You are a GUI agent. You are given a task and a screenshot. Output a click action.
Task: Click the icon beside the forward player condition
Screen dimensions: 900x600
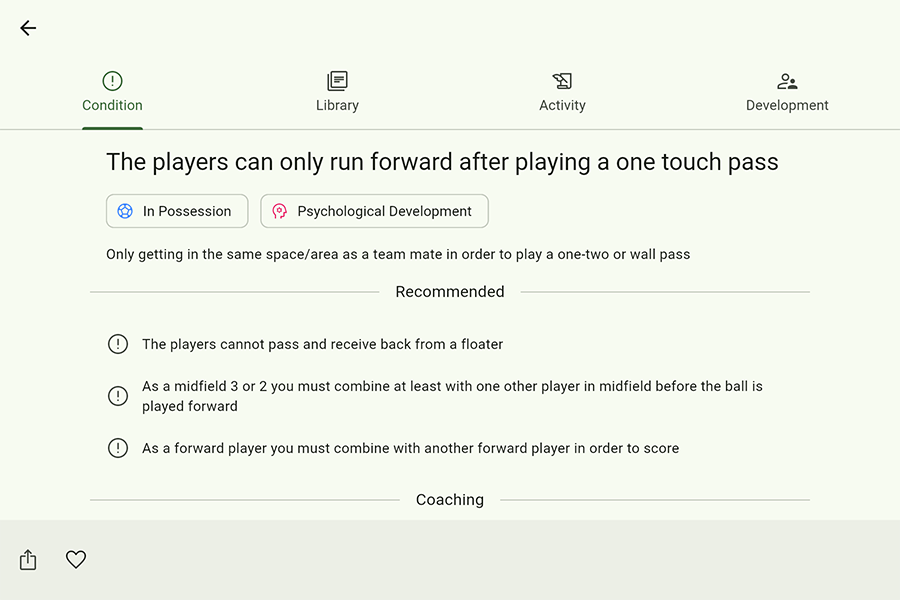coord(118,448)
